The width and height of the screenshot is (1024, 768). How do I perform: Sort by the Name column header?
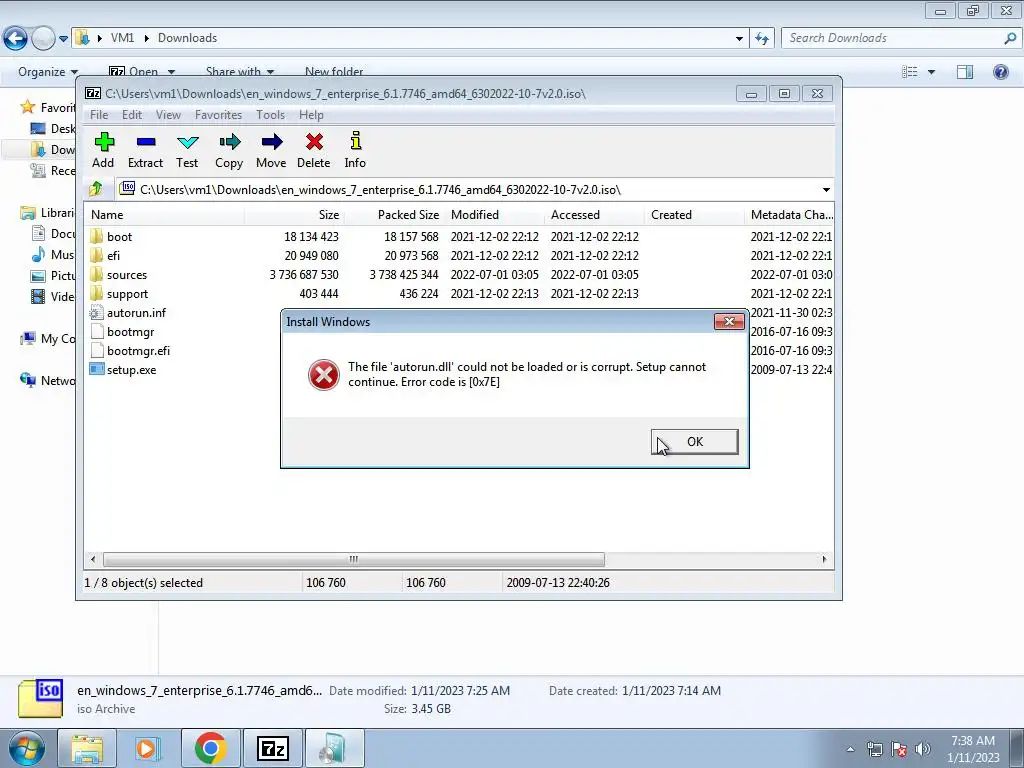(165, 215)
